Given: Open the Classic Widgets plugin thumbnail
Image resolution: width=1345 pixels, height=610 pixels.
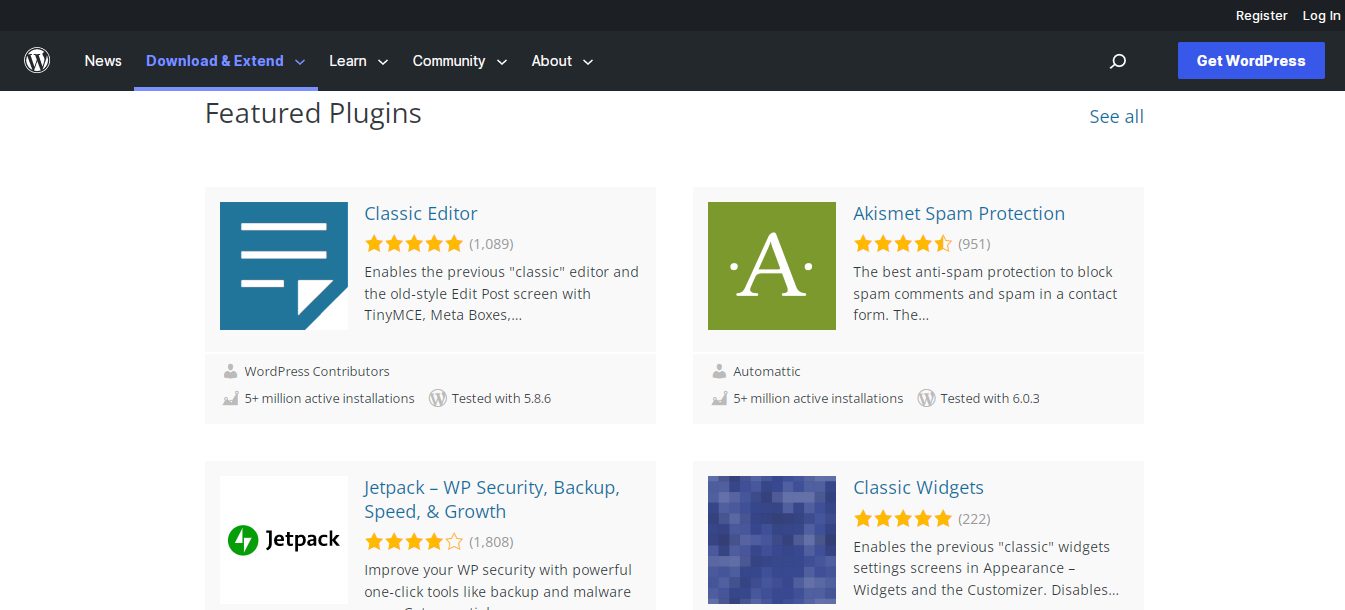Looking at the screenshot, I should (771, 540).
